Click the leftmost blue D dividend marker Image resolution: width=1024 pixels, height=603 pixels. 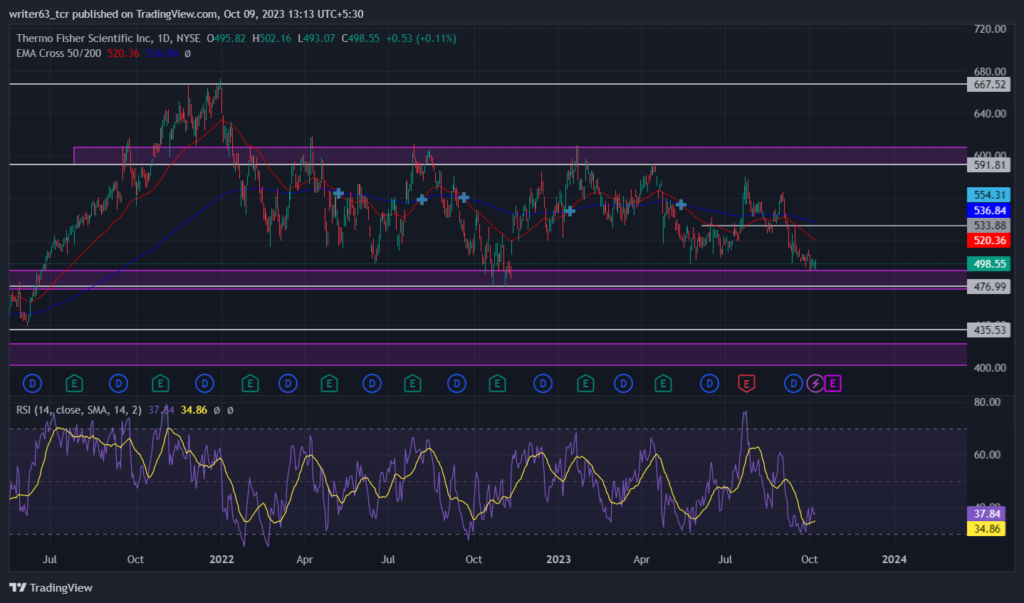[32, 383]
